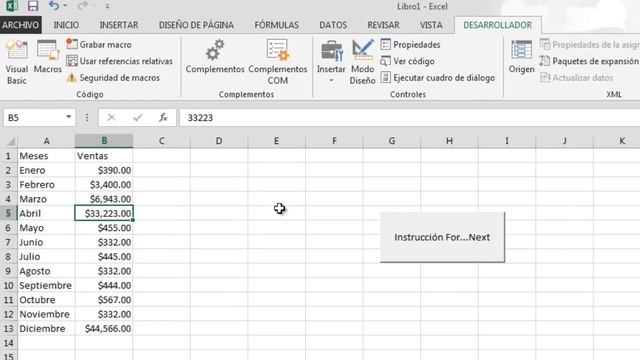
Task: Switch to the DATOS tab
Action: [333, 25]
